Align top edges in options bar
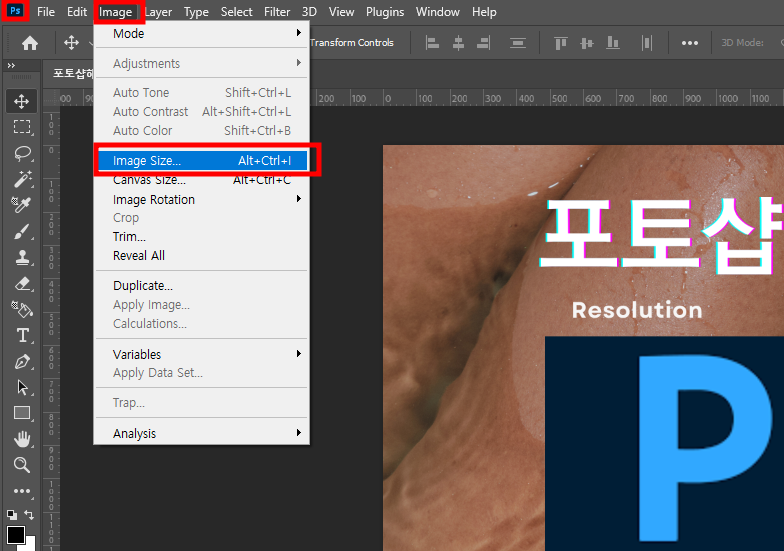 pyautogui.click(x=560, y=43)
